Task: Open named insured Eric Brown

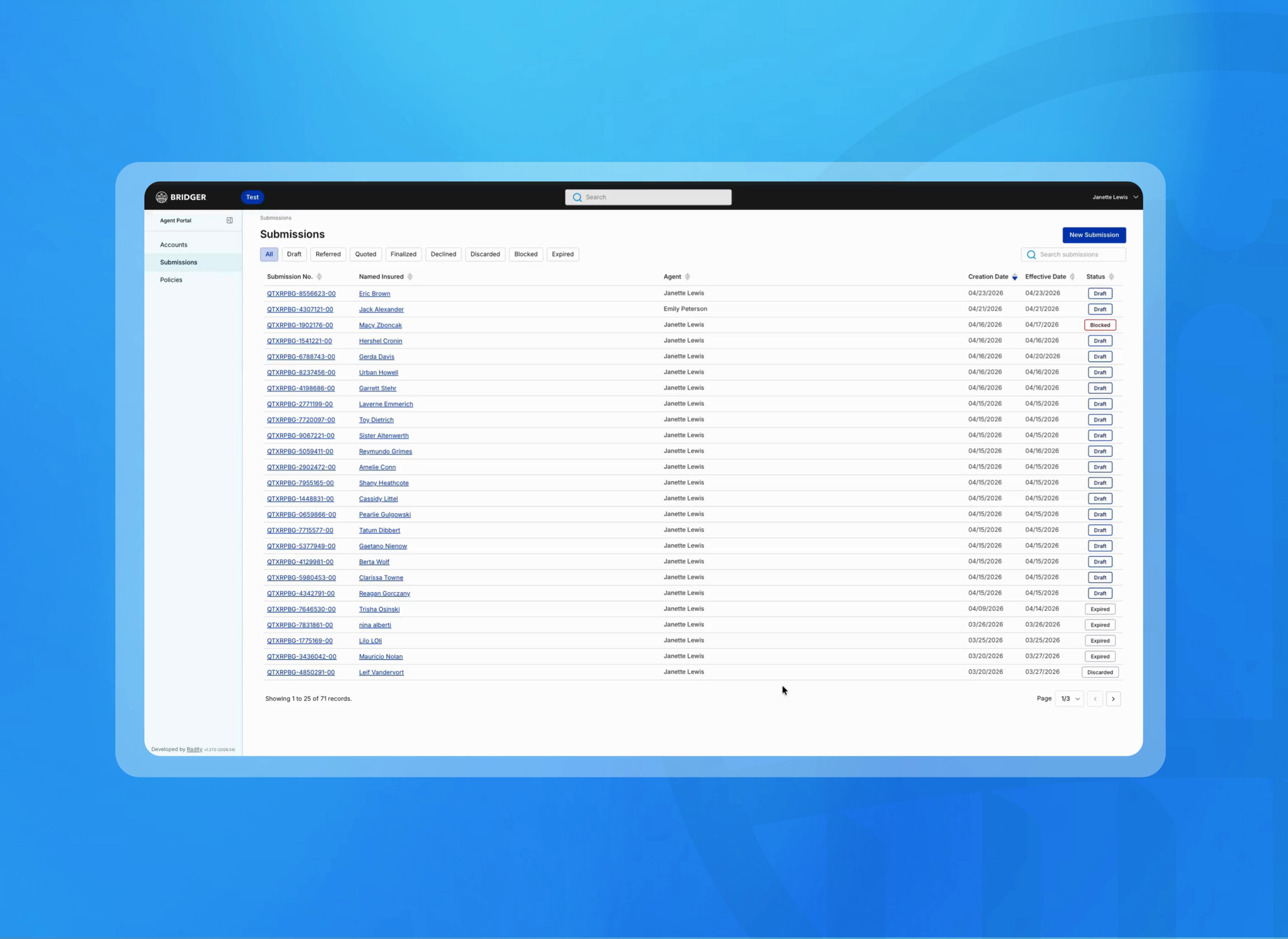Action: pos(375,294)
